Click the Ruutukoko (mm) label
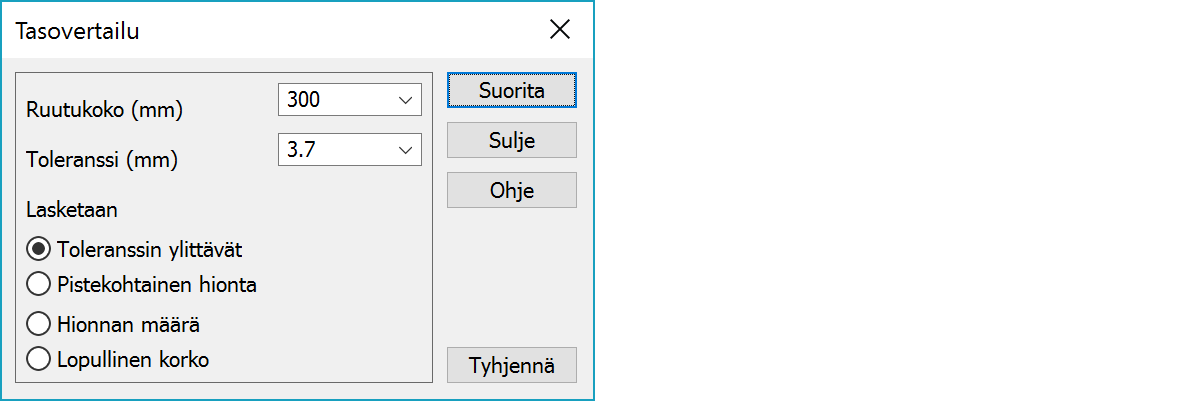Viewport: 1200px width, 401px height. pyautogui.click(x=105, y=110)
